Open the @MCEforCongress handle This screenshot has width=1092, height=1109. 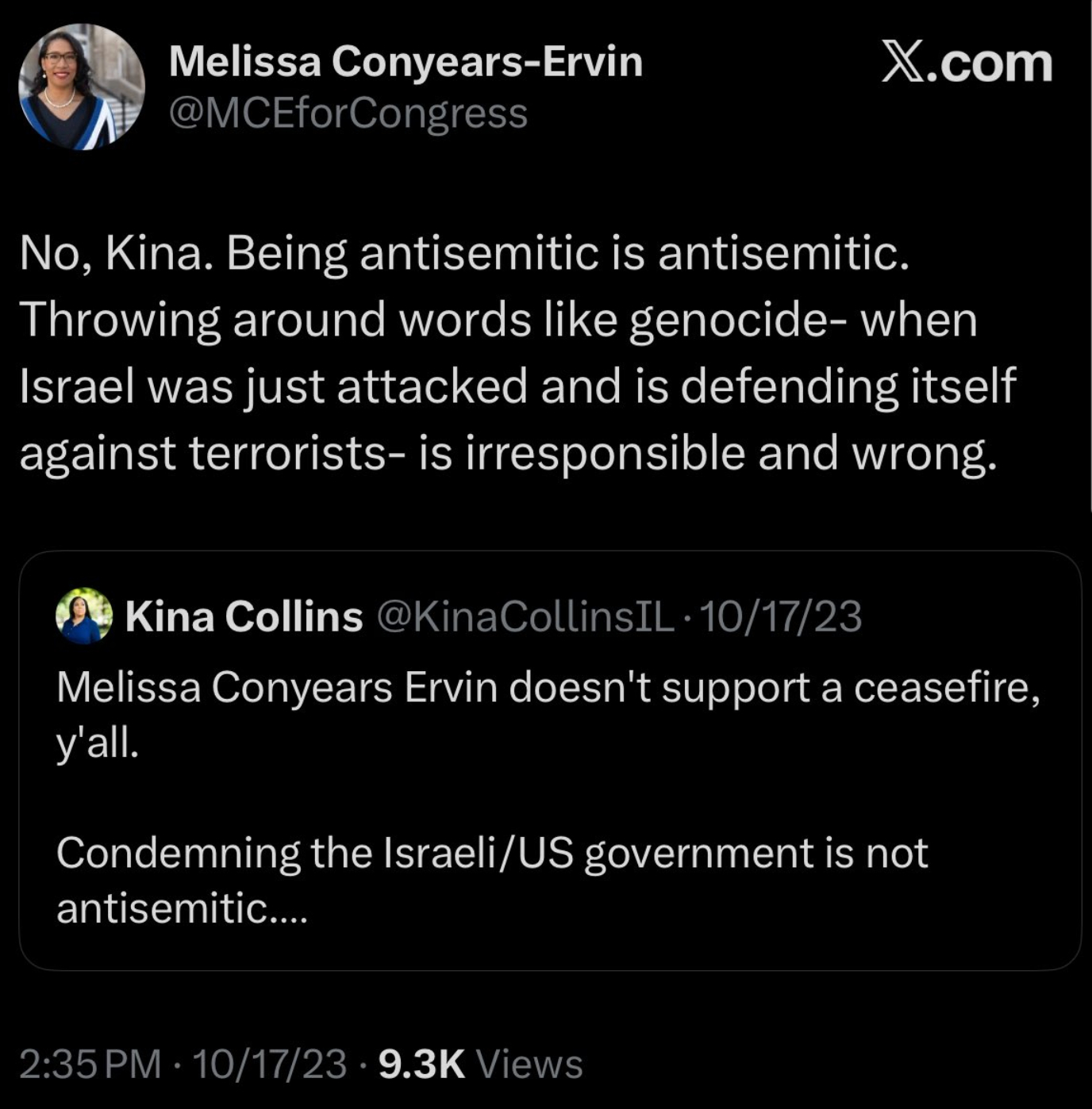click(x=348, y=113)
